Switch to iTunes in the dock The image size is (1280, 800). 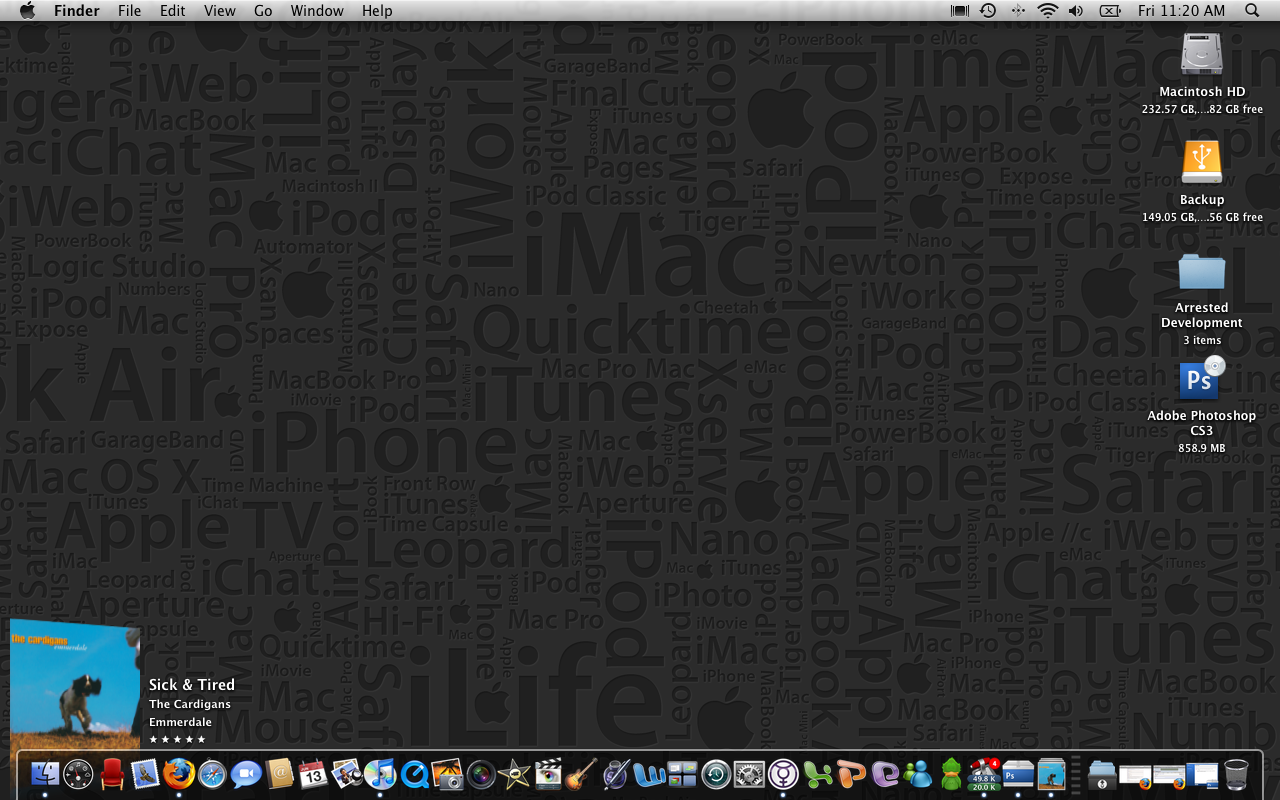(x=380, y=774)
